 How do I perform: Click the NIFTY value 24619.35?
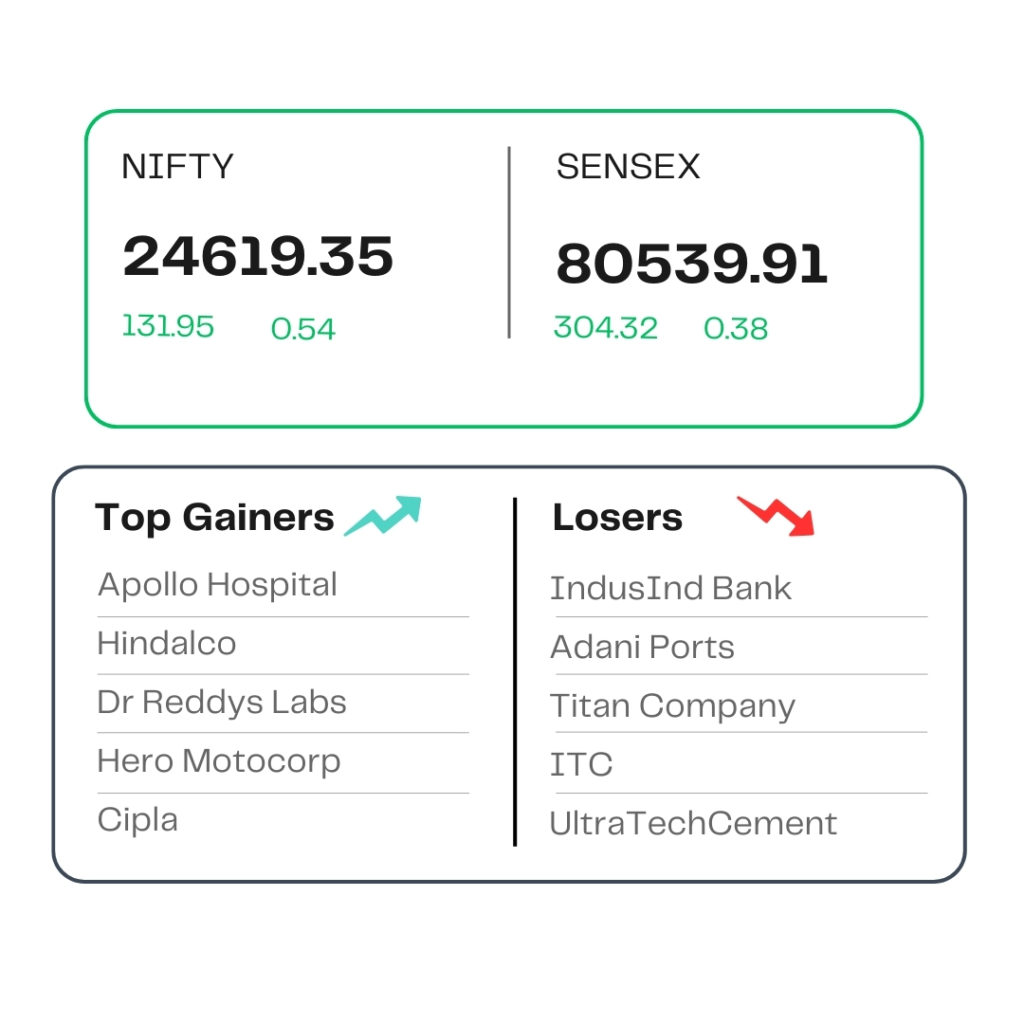point(258,256)
